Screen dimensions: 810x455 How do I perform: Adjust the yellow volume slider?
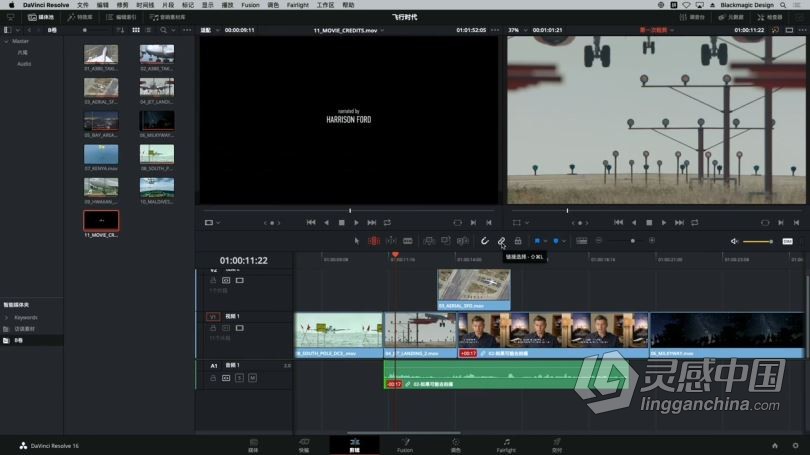click(x=758, y=242)
